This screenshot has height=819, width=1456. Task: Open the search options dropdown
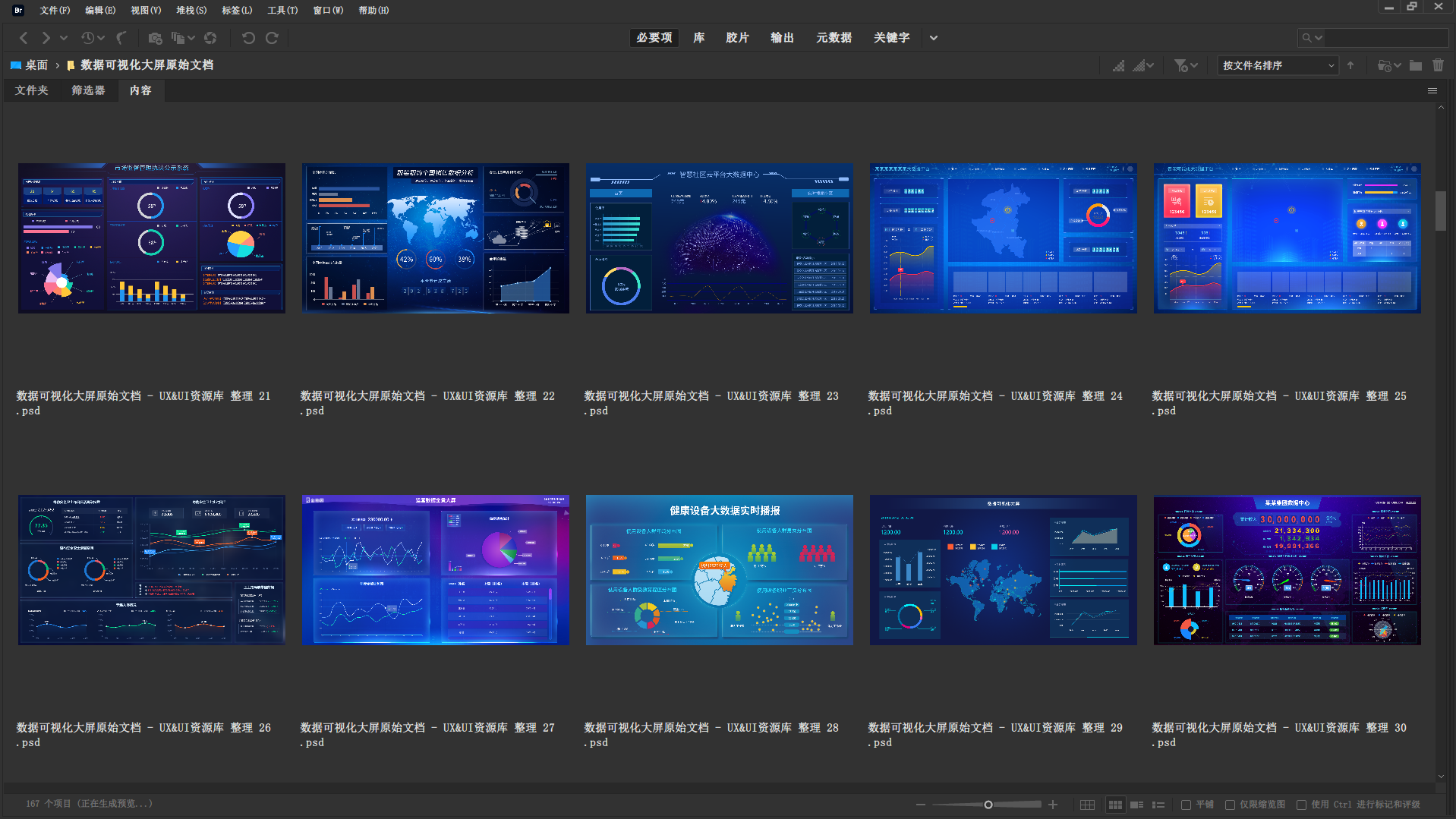pyautogui.click(x=1313, y=38)
